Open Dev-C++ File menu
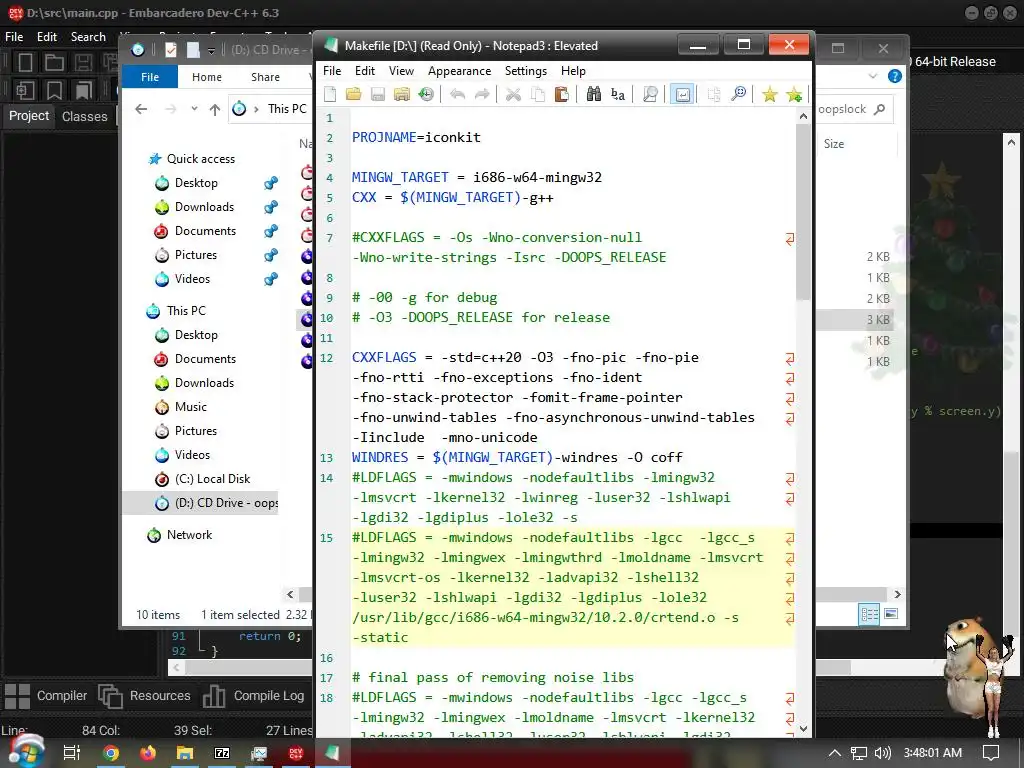 tap(14, 37)
